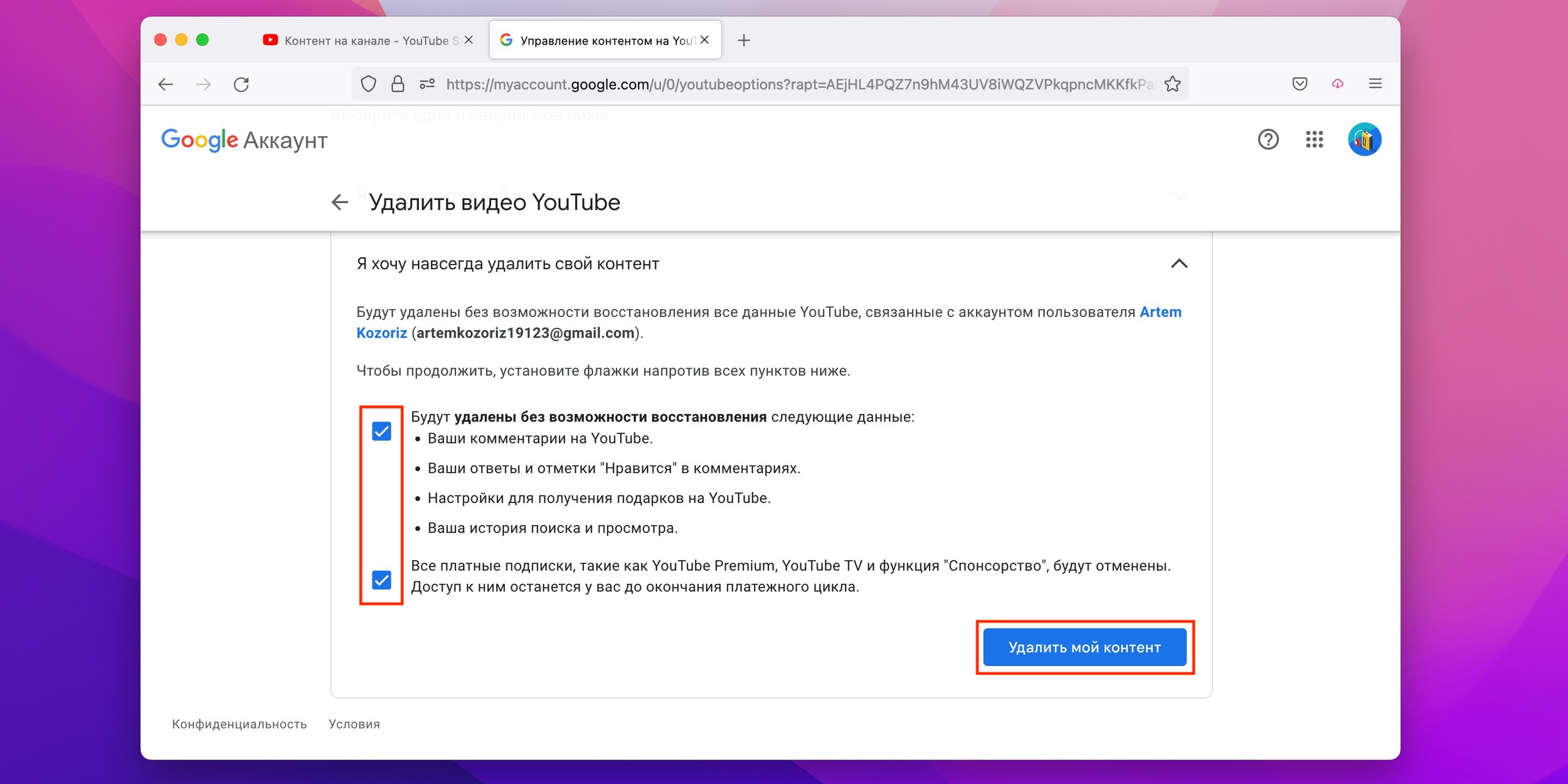Open the tracking protection shield icon
Screen dimensions: 1568x784
click(x=369, y=84)
